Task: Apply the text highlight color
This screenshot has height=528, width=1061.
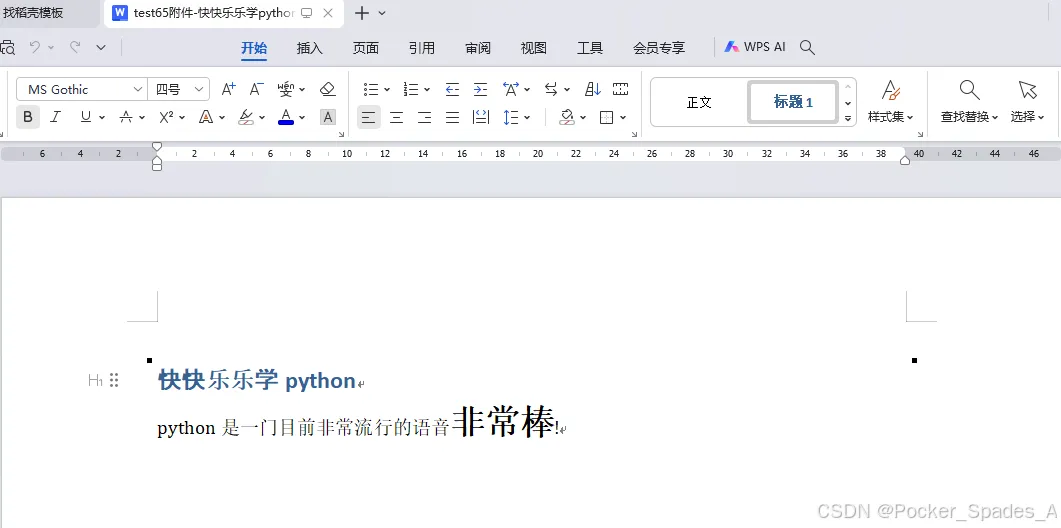Action: [246, 117]
